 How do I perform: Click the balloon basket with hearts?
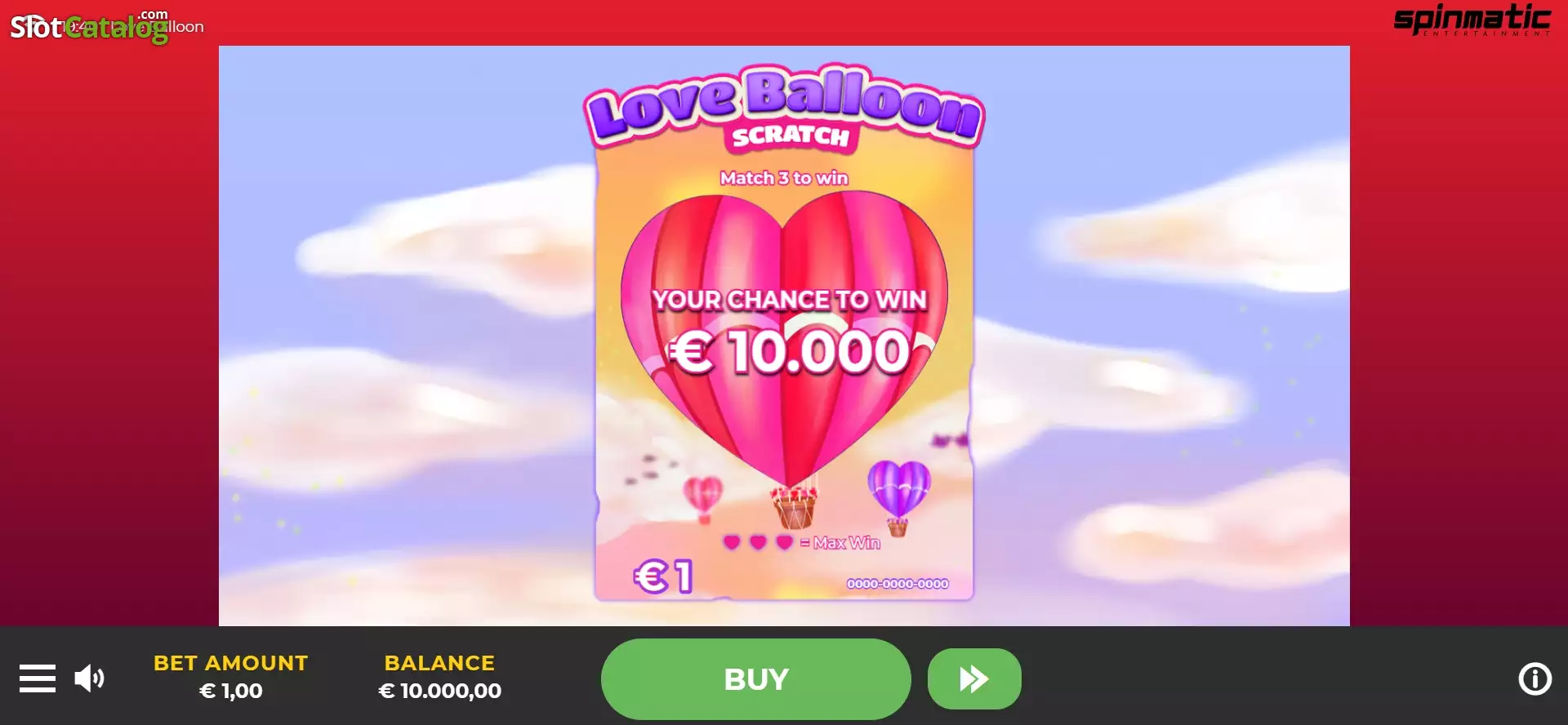[x=795, y=507]
